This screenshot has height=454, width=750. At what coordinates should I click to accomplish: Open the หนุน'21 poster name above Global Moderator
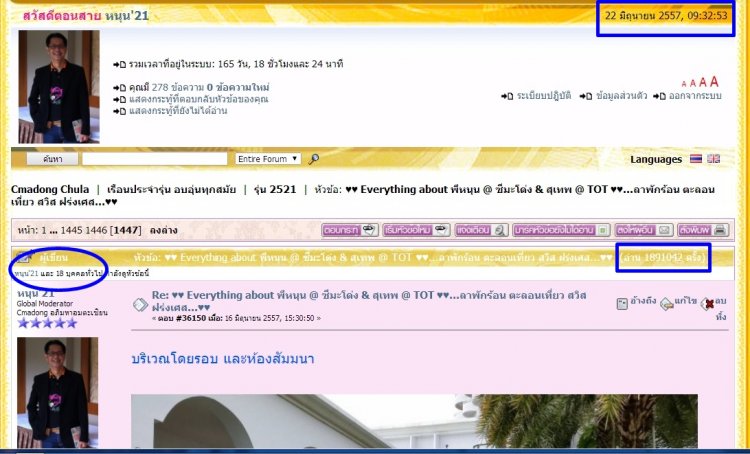[35, 293]
